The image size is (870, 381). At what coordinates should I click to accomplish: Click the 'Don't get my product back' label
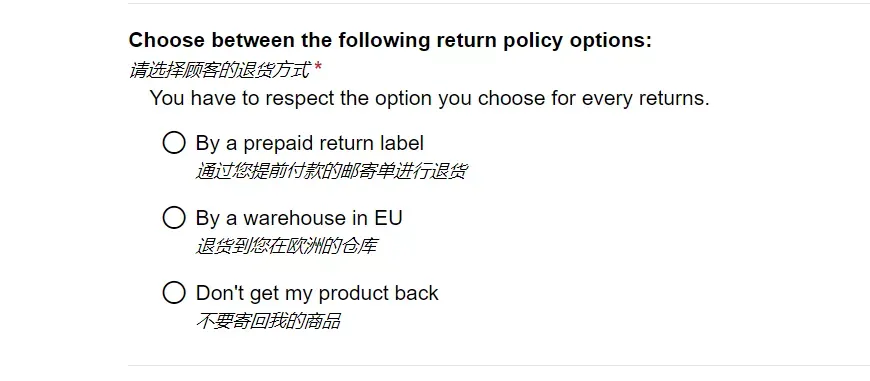click(317, 293)
